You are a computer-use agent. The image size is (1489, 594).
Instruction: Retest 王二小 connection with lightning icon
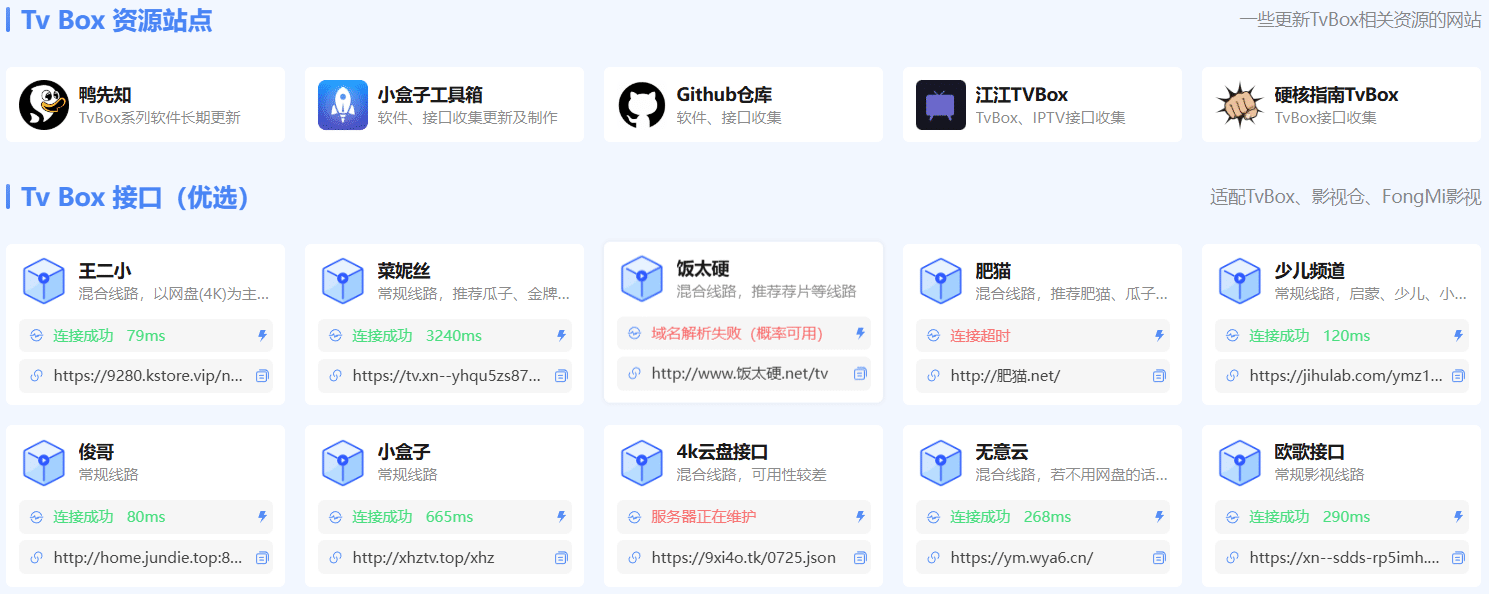(x=263, y=335)
